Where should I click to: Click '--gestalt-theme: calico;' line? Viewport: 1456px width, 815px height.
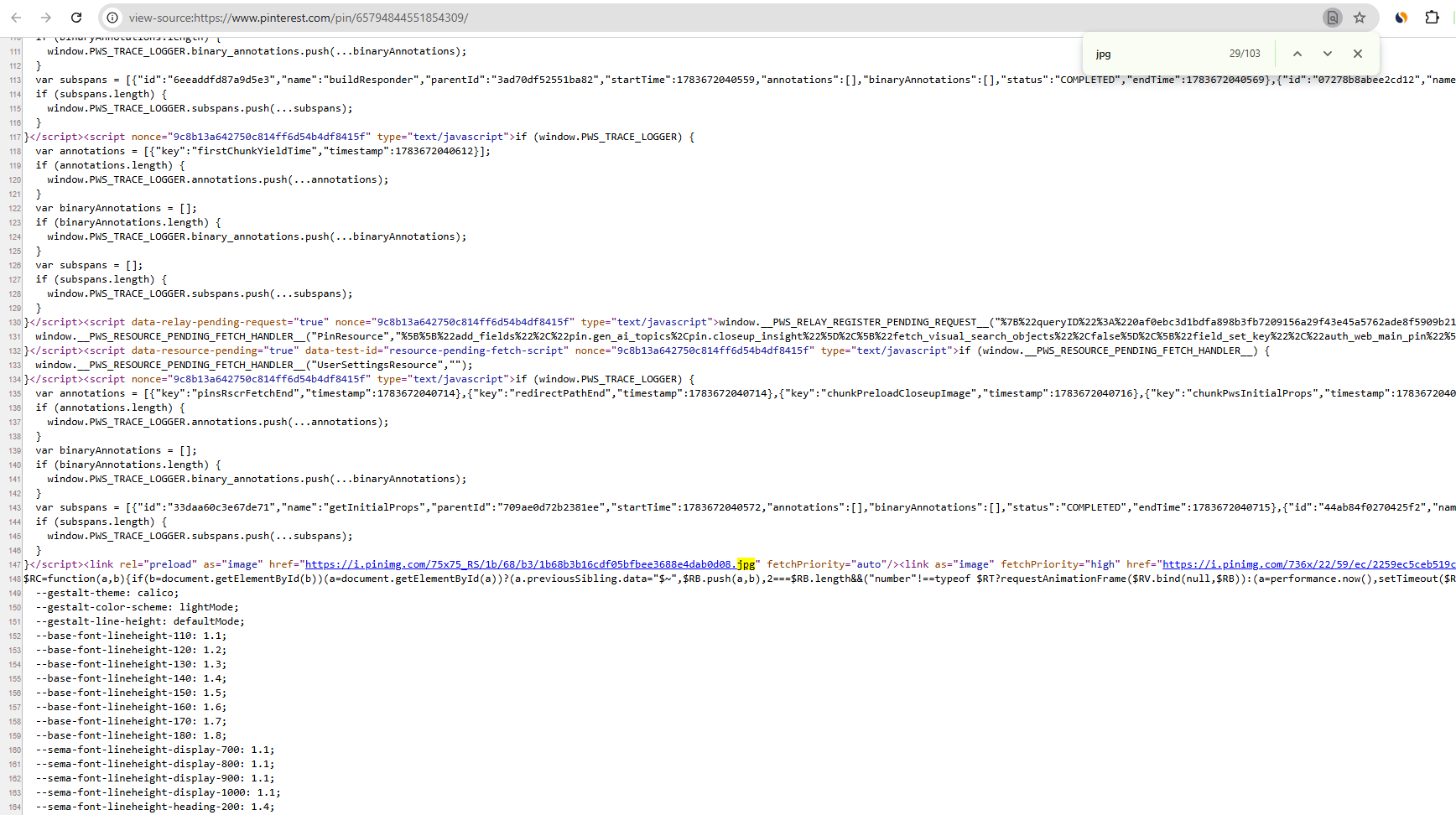[107, 593]
